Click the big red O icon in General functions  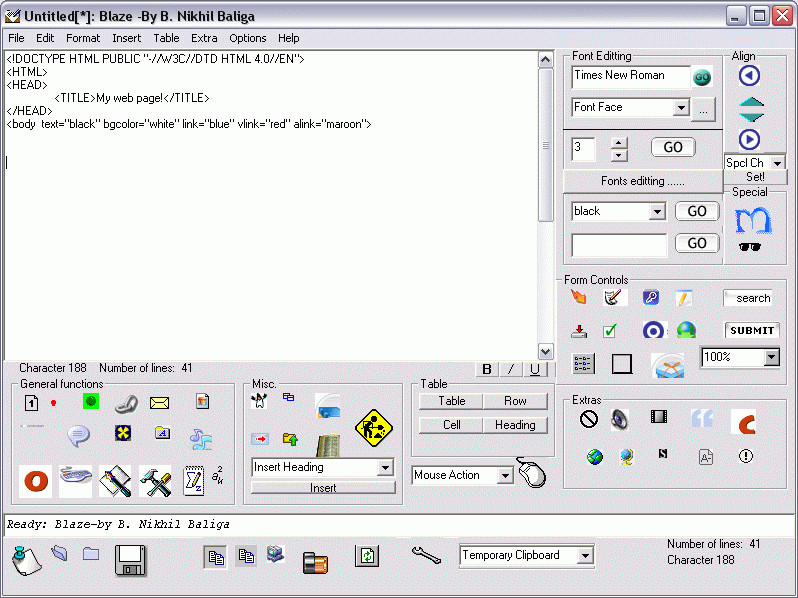[36, 481]
